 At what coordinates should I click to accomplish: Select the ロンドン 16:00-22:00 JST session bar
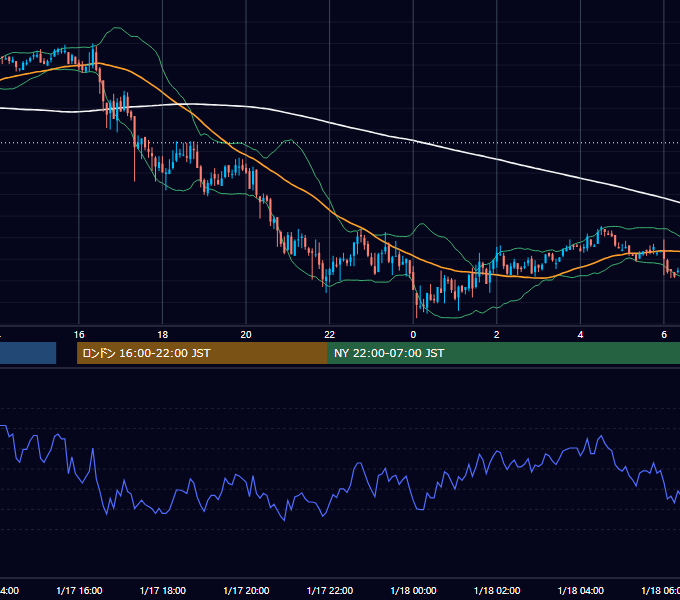tap(202, 353)
